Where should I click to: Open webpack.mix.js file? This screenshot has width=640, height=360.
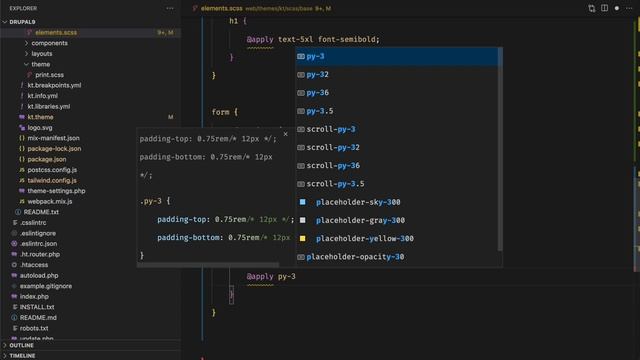pyautogui.click(x=50, y=202)
